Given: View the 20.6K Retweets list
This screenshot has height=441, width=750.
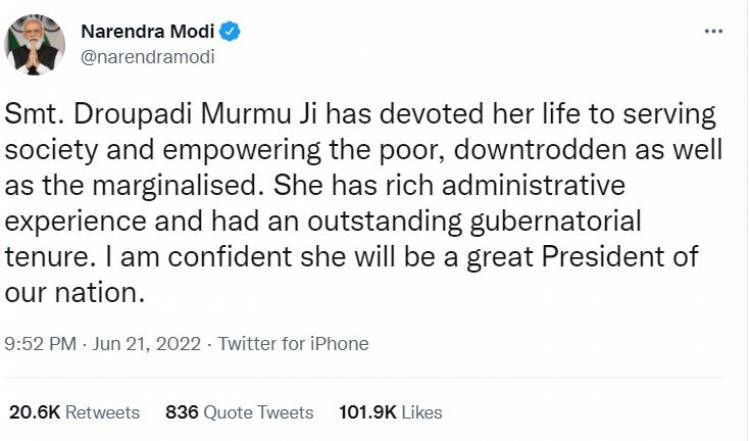Looking at the screenshot, I should pos(74,412).
